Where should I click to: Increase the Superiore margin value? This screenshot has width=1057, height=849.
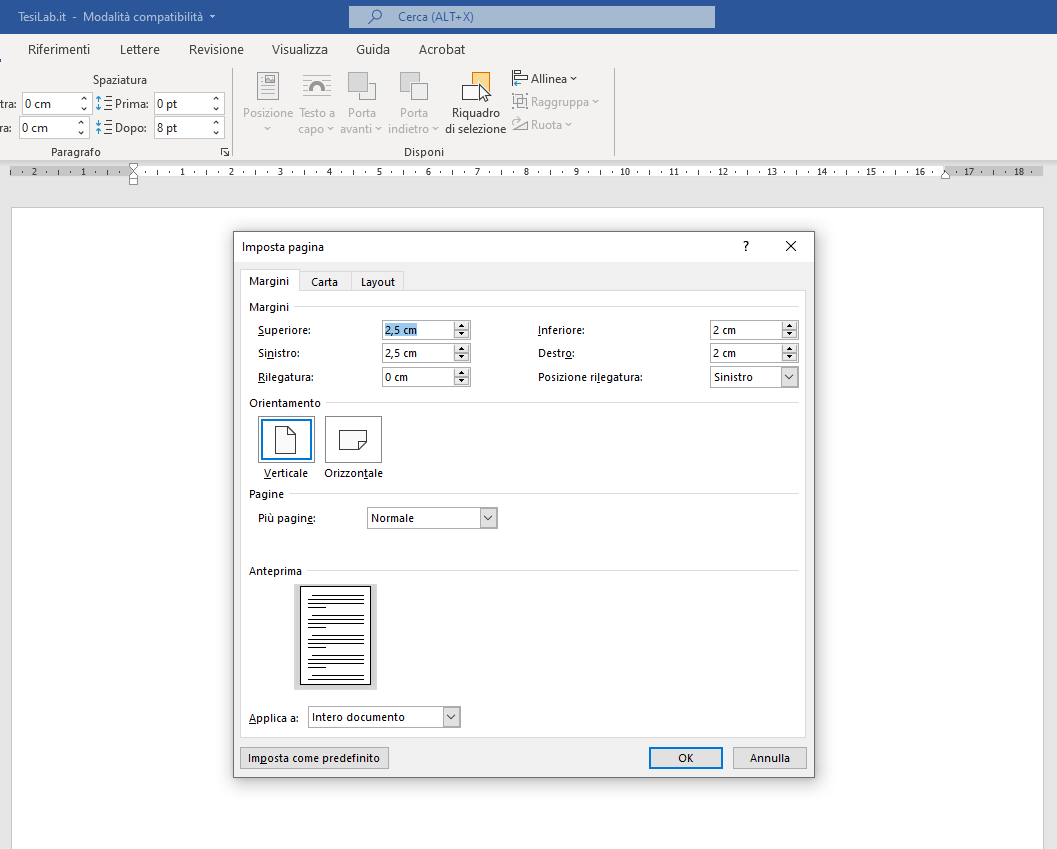(461, 326)
